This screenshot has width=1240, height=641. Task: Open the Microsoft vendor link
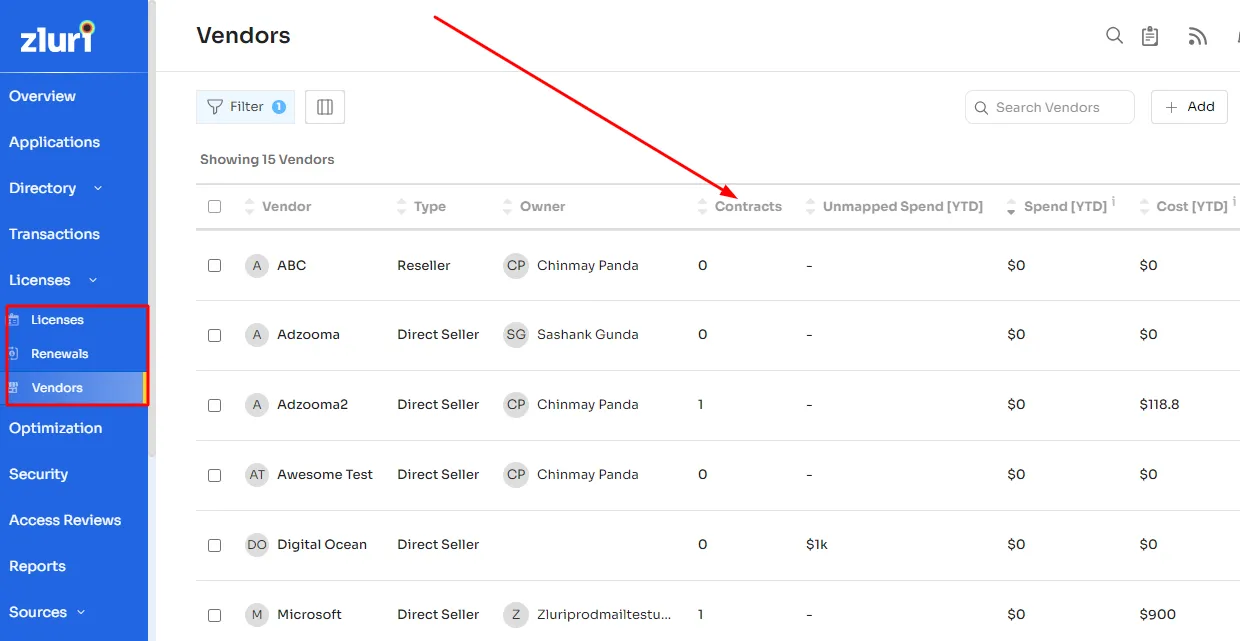tap(309, 615)
